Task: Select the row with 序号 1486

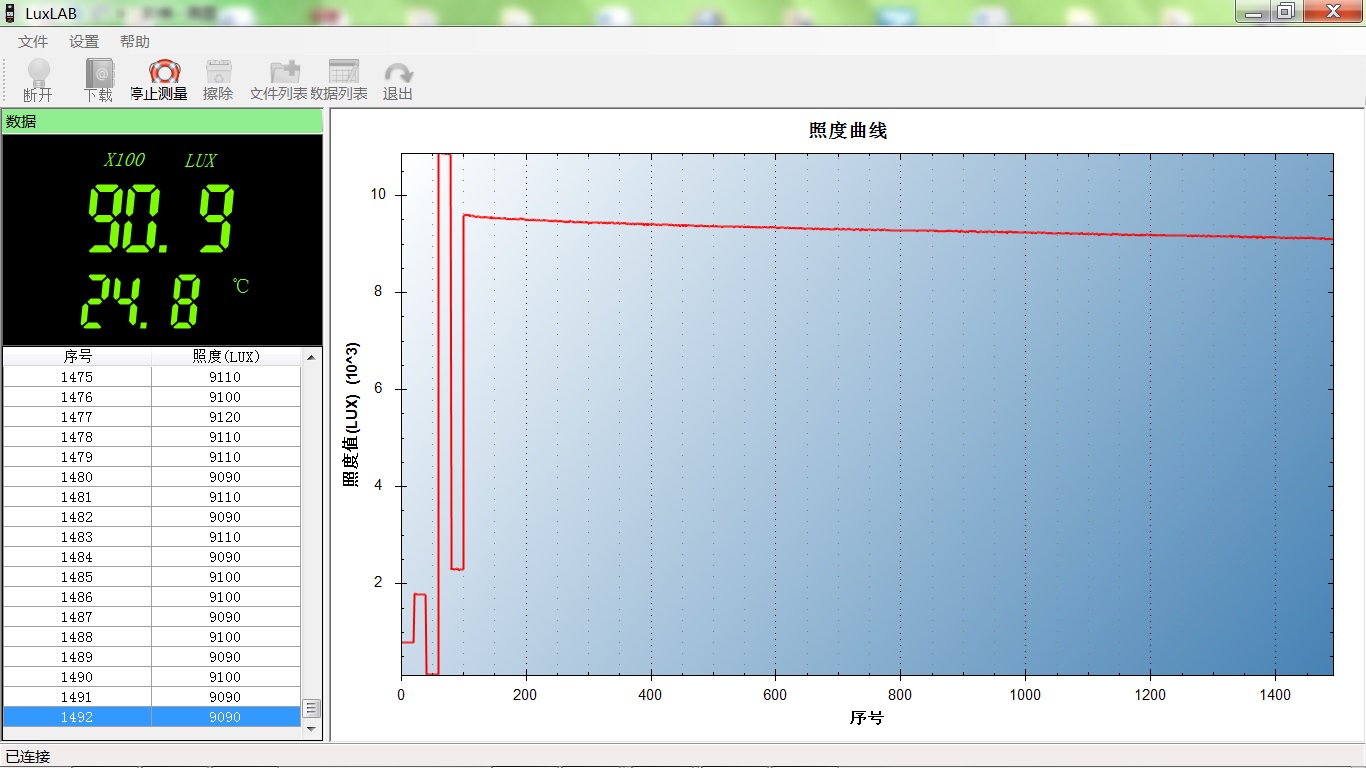Action: tap(152, 597)
